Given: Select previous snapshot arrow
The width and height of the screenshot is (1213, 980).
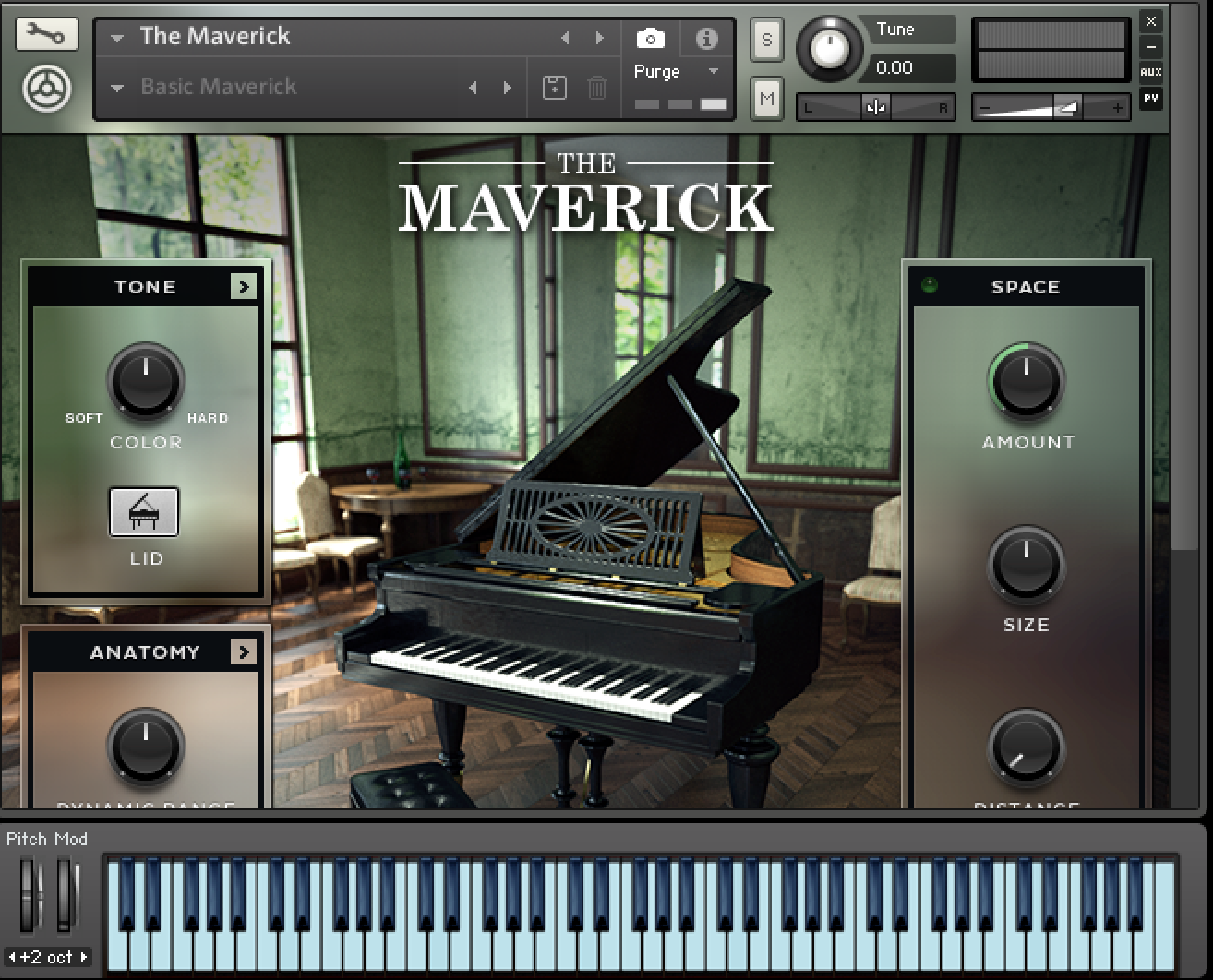Looking at the screenshot, I should click(473, 88).
